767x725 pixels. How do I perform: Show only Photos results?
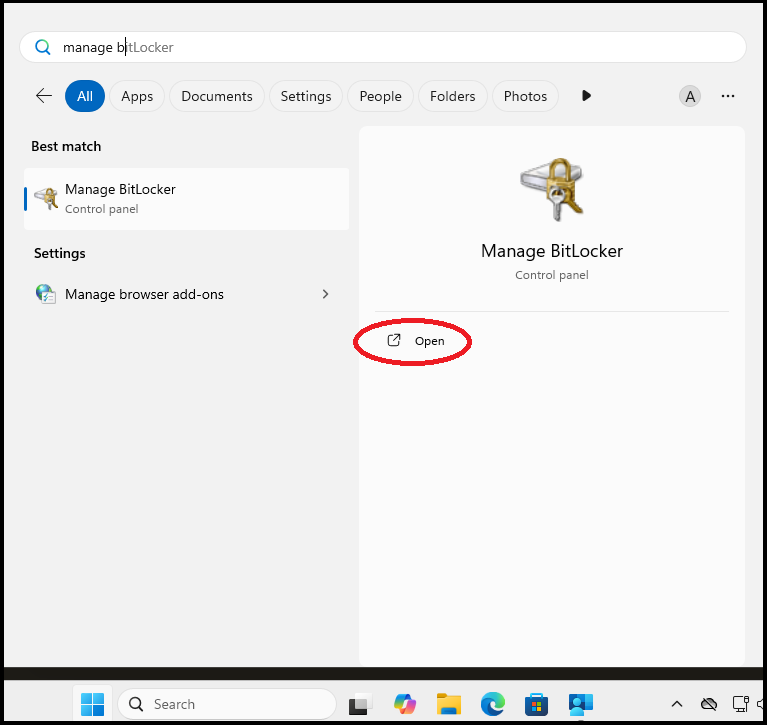525,96
